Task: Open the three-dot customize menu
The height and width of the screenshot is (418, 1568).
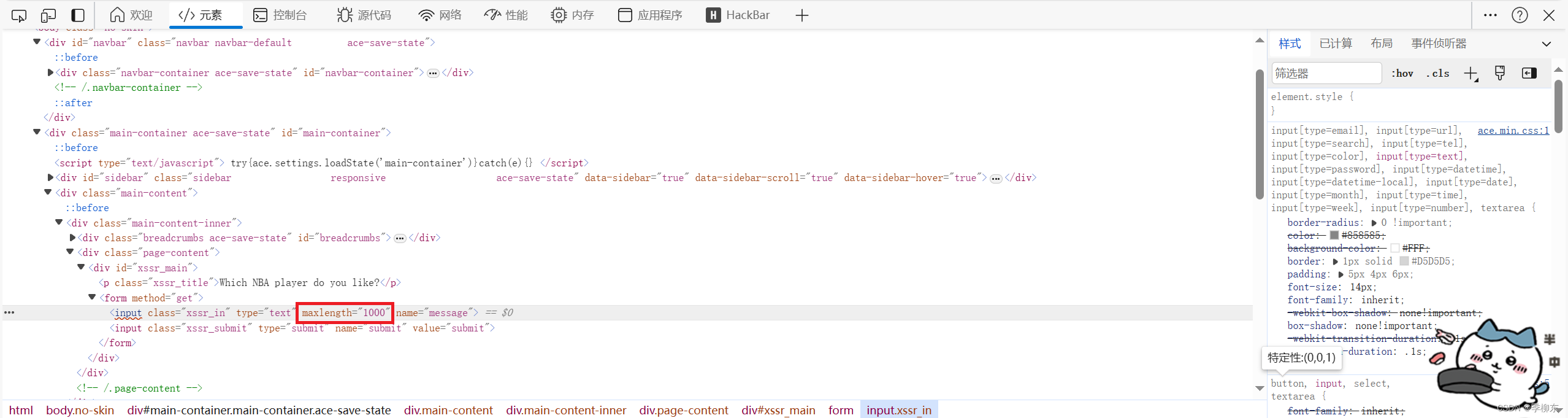Action: pyautogui.click(x=1490, y=15)
